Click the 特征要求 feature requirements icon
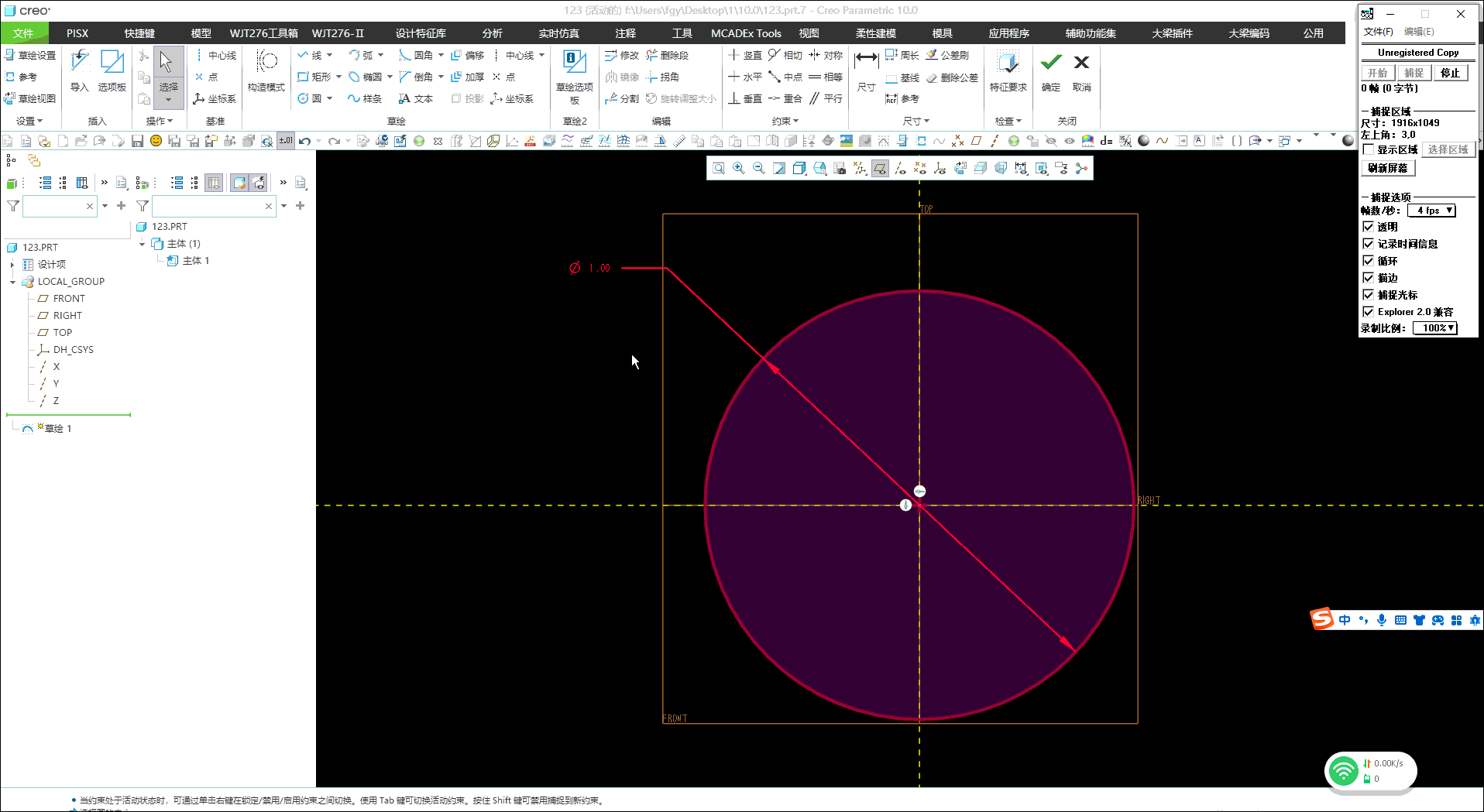This screenshot has height=812, width=1484. pos(1008,71)
